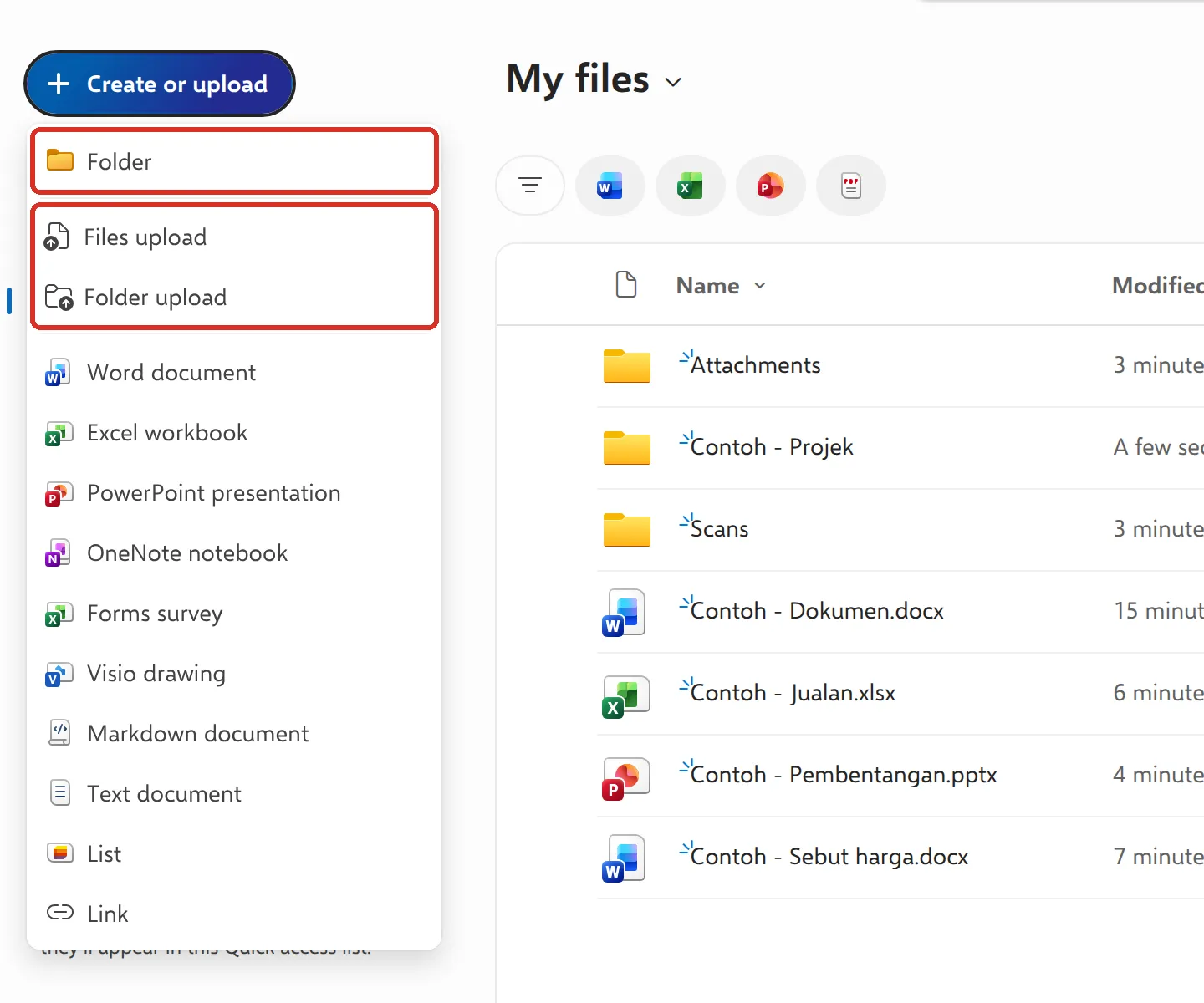Open the Scans folder
The height and width of the screenshot is (1003, 1204).
719,529
